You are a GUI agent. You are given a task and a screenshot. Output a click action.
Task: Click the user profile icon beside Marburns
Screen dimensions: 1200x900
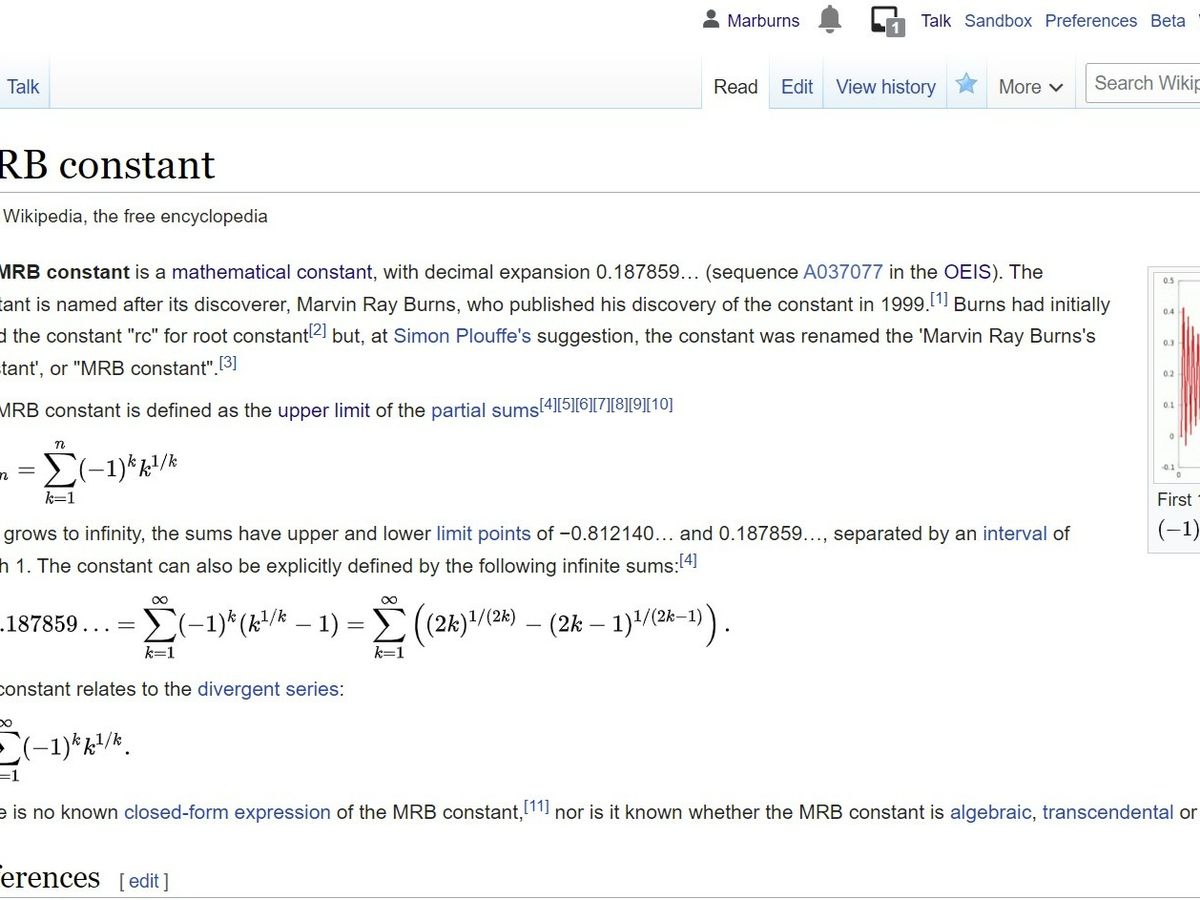pyautogui.click(x=711, y=20)
